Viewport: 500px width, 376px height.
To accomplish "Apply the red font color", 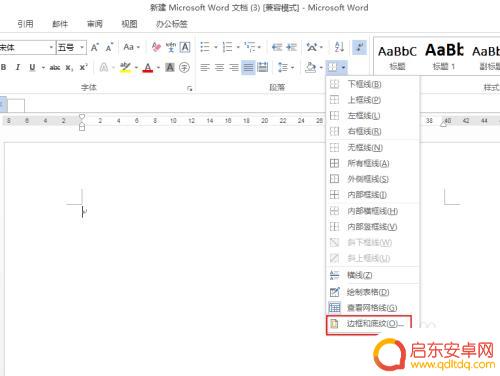I will pos(148,68).
